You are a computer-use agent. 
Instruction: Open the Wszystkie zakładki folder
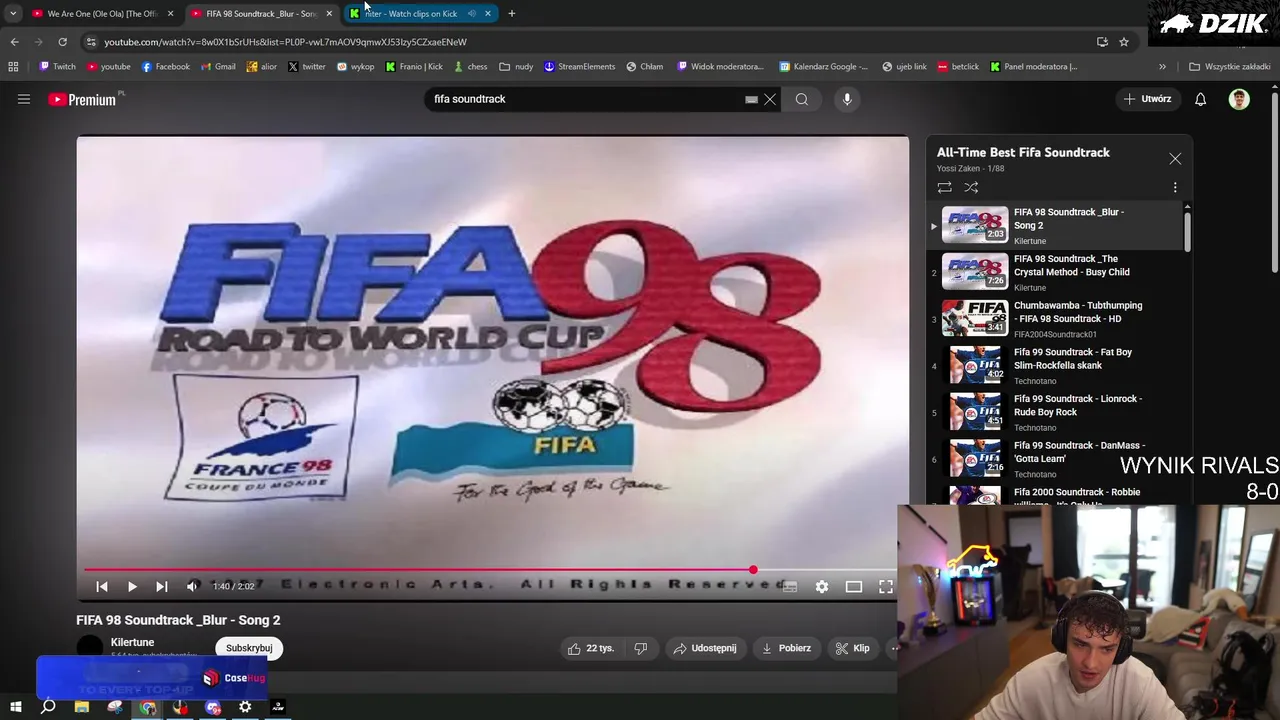point(1230,67)
